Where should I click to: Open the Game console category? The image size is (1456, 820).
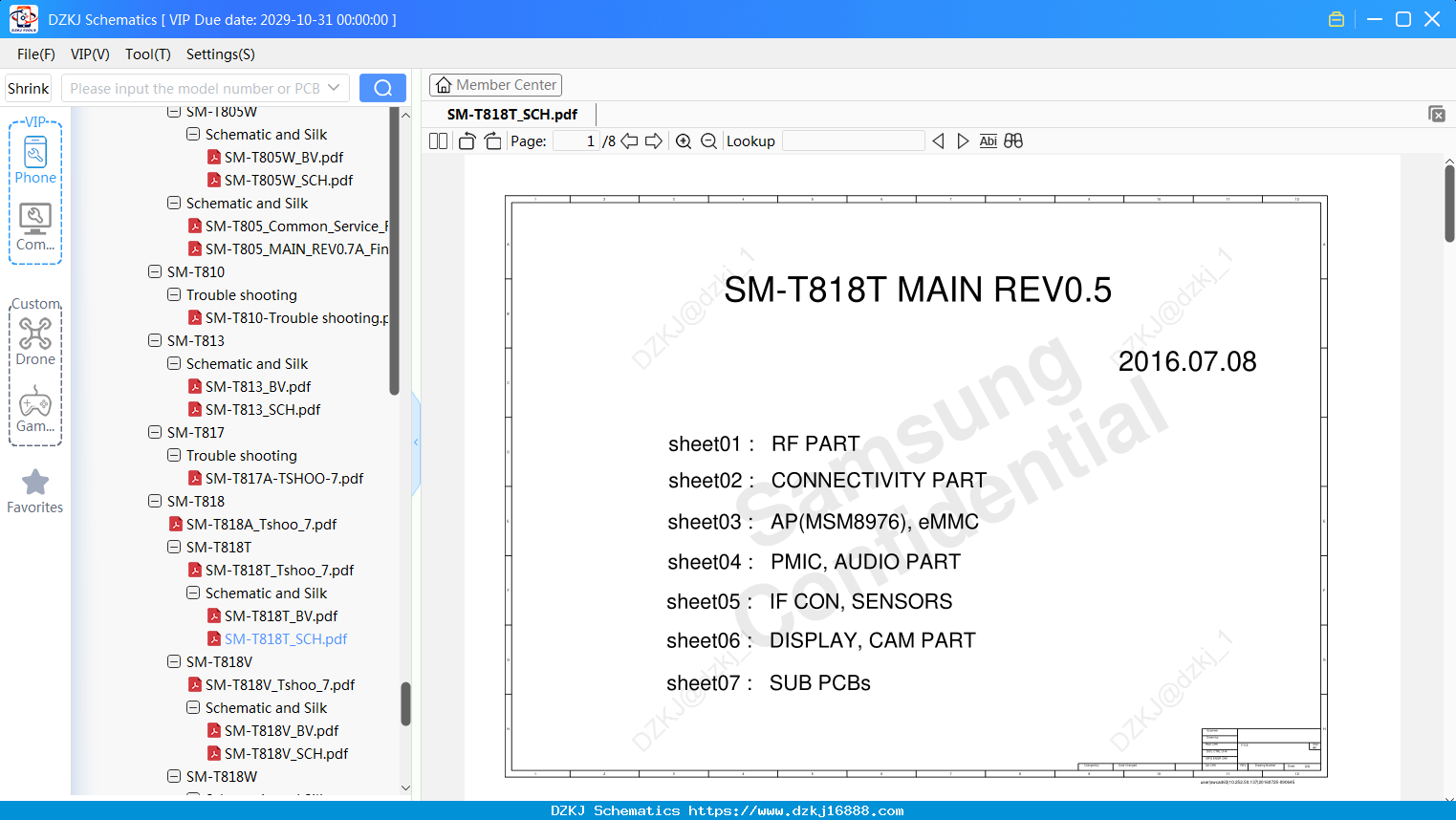(x=35, y=409)
